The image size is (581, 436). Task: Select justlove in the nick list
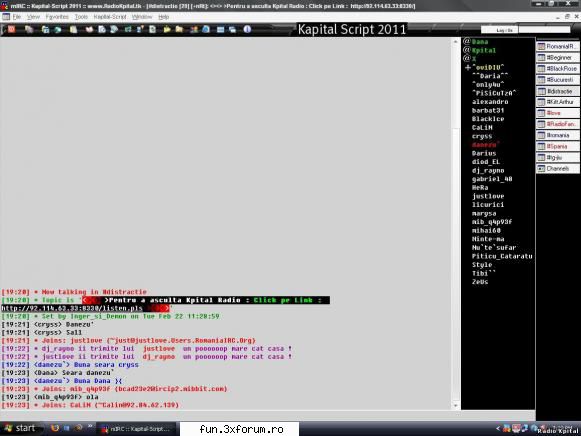coord(488,196)
